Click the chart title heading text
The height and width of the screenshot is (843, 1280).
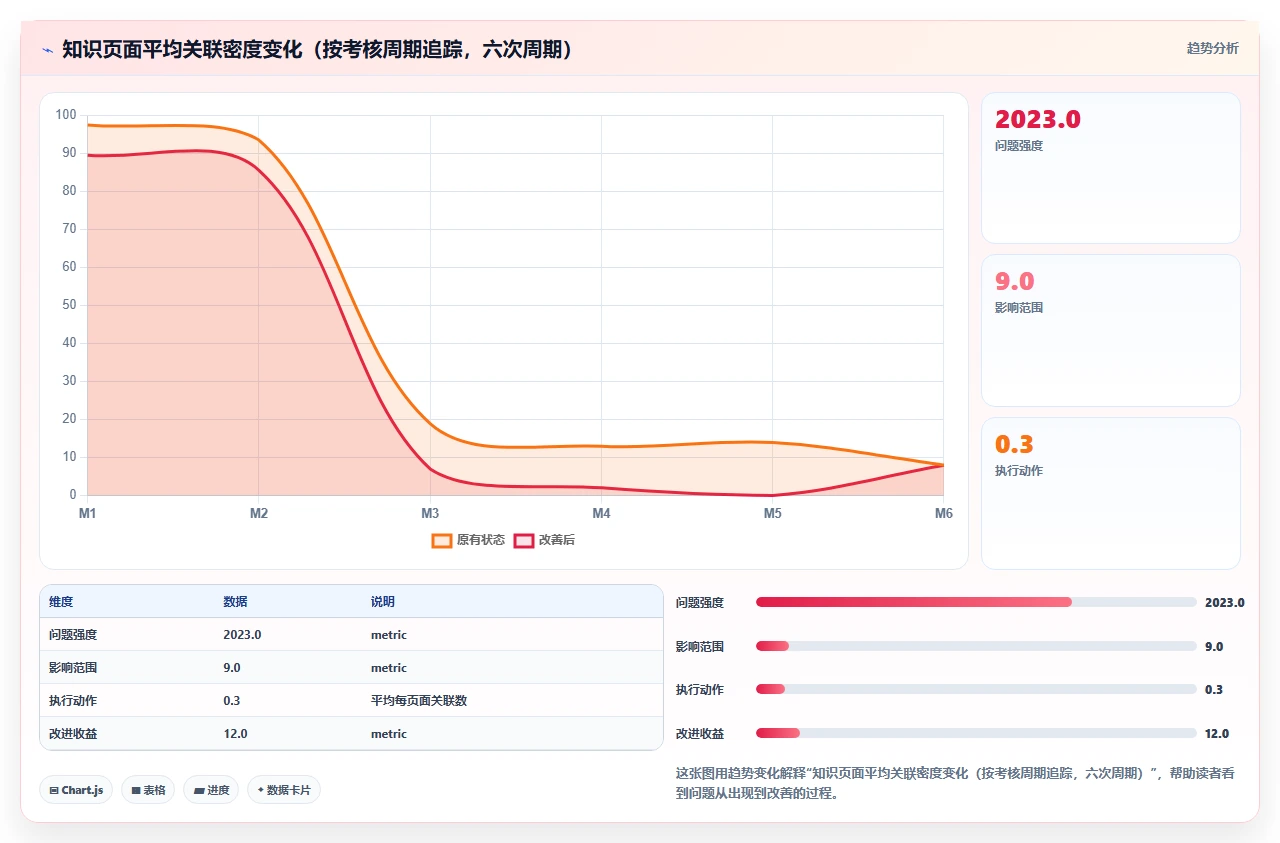320,49
